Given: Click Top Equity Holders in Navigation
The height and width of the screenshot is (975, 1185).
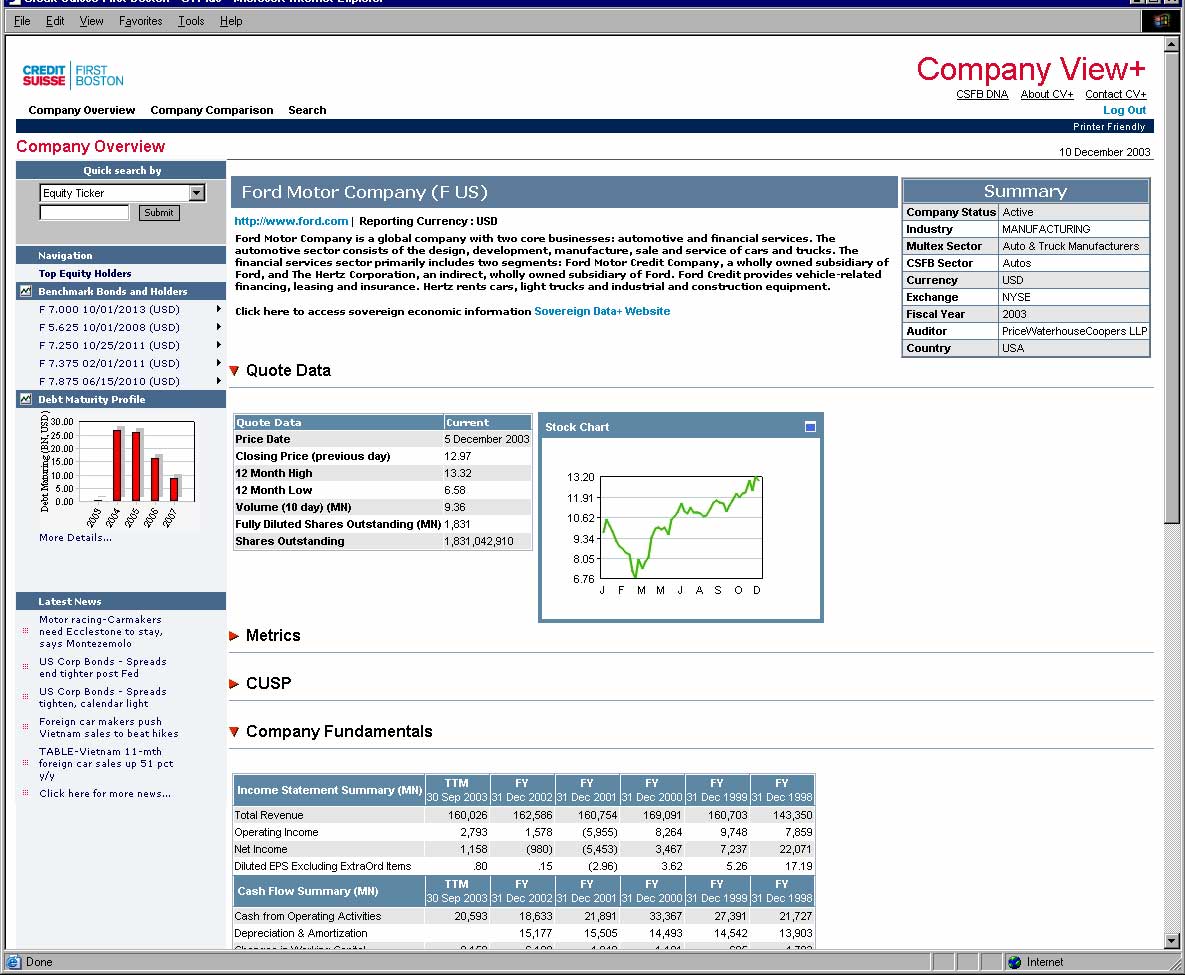Looking at the screenshot, I should click(85, 274).
